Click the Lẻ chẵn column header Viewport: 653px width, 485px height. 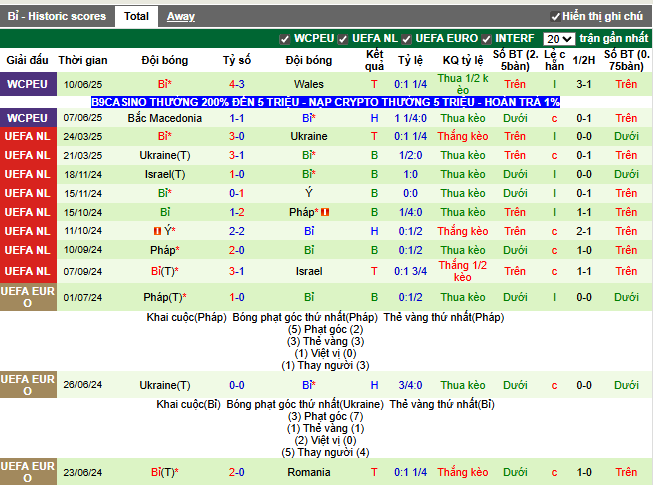pyautogui.click(x=554, y=60)
